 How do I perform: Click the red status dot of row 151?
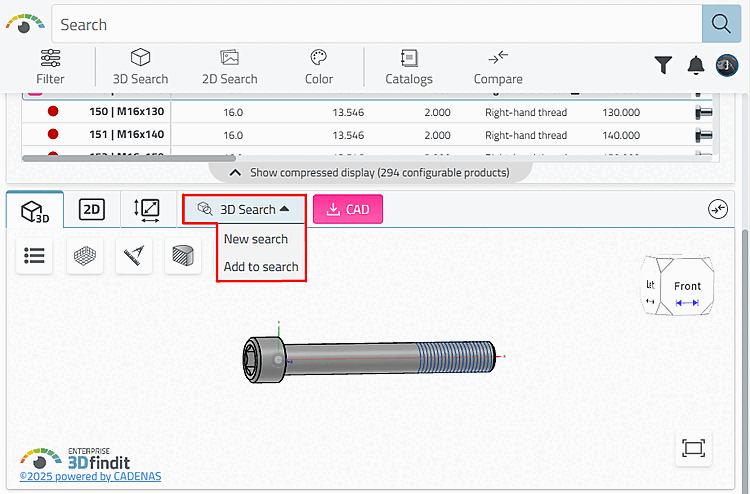(x=53, y=134)
